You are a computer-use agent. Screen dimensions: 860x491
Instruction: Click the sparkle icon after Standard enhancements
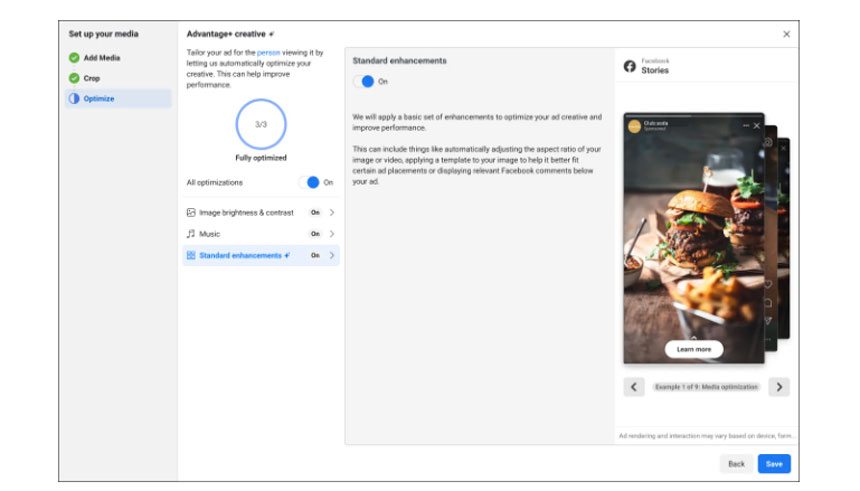[x=287, y=255]
